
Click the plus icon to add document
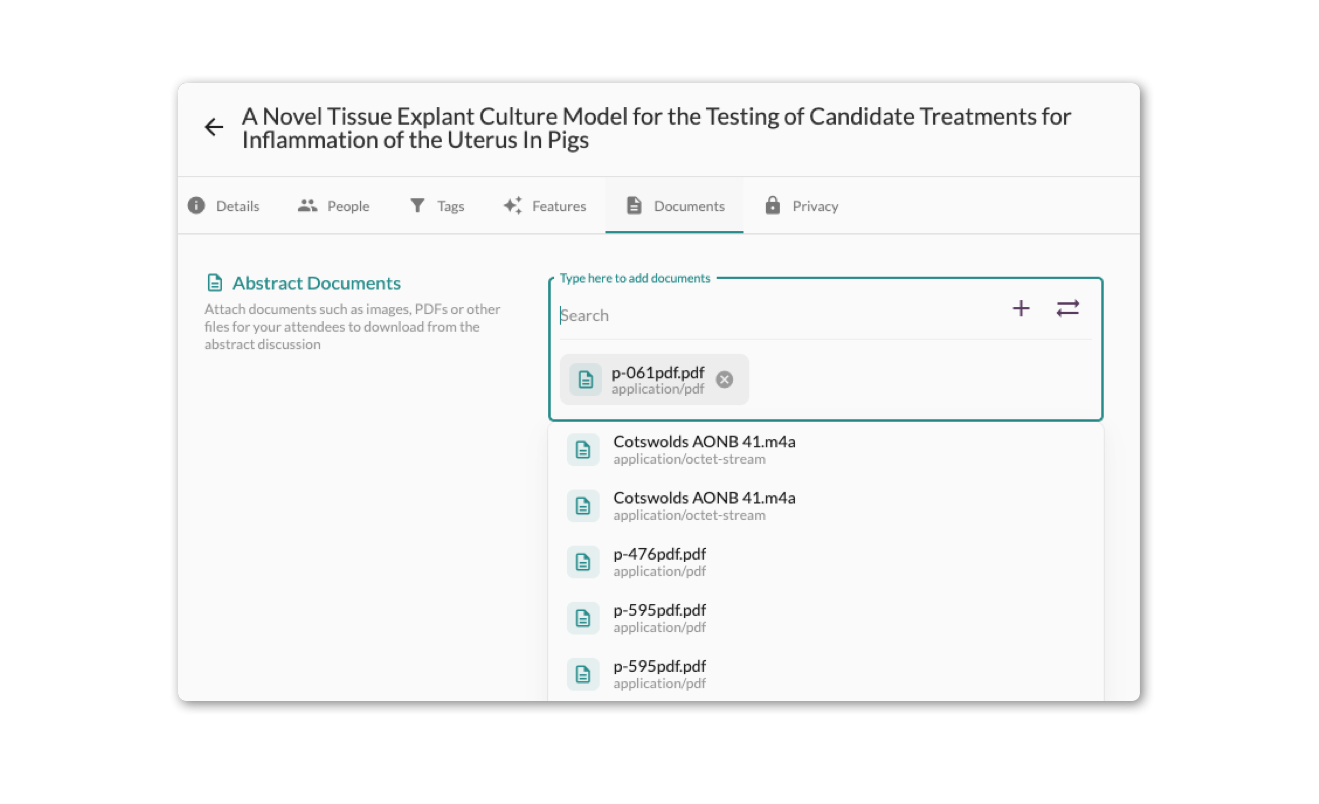point(1021,308)
